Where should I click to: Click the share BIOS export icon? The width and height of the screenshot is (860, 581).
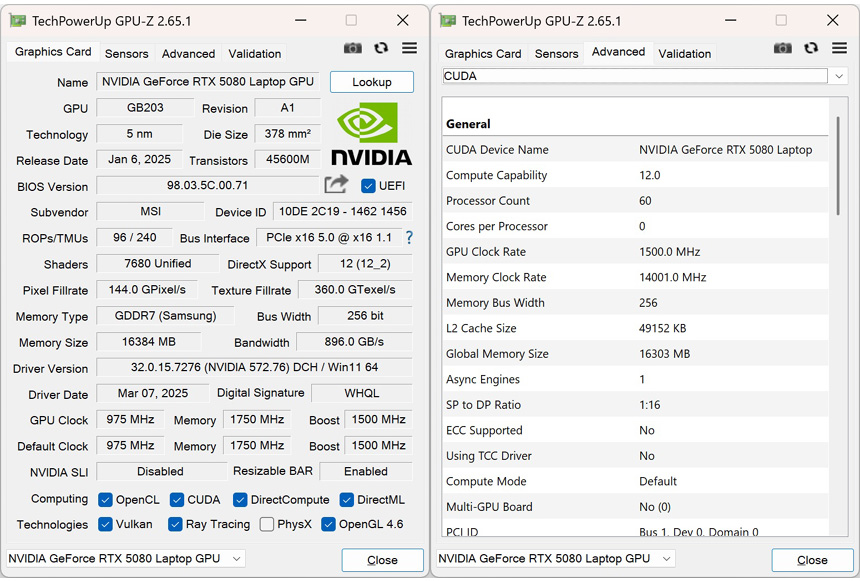pos(336,185)
